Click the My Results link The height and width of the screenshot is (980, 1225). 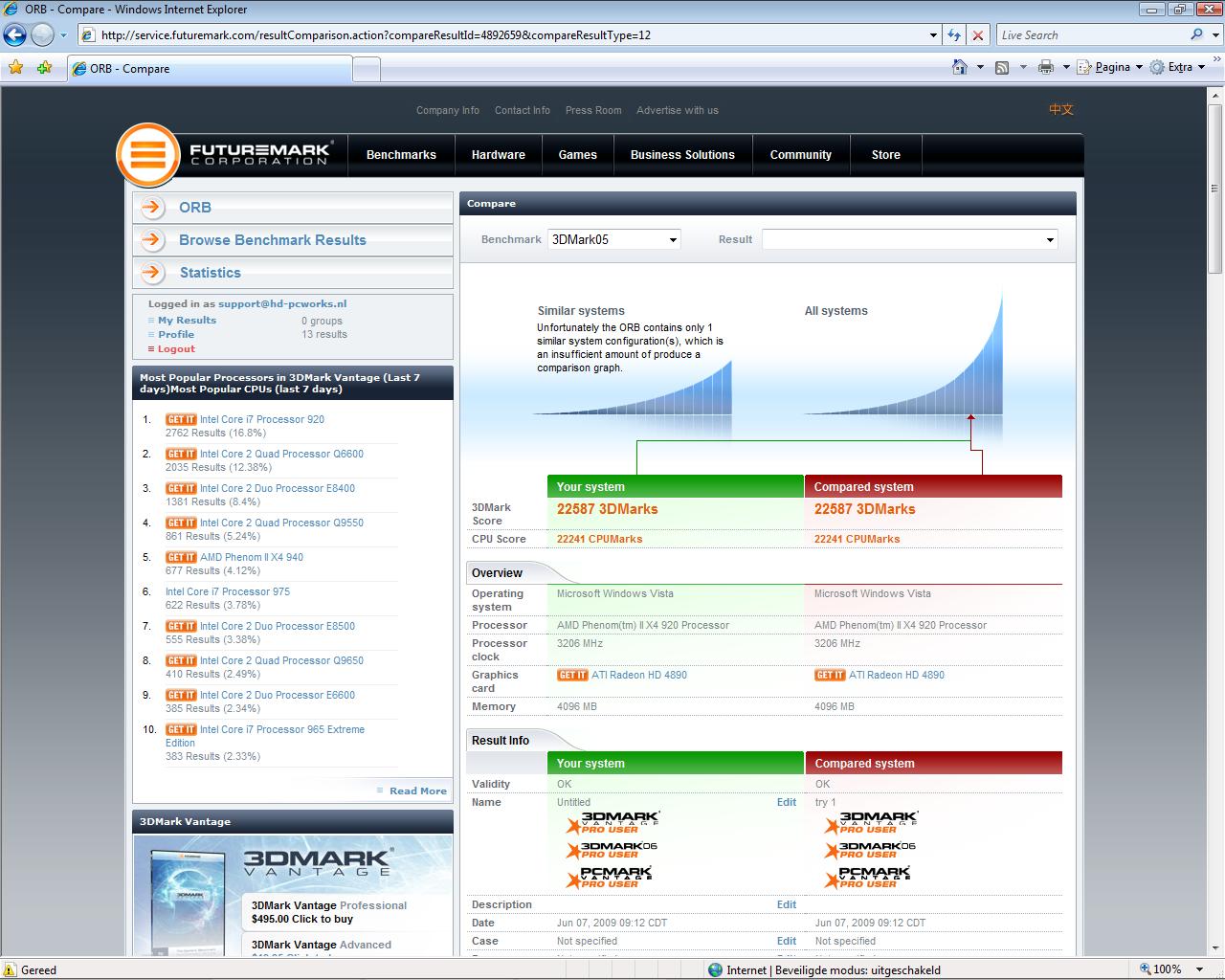187,320
